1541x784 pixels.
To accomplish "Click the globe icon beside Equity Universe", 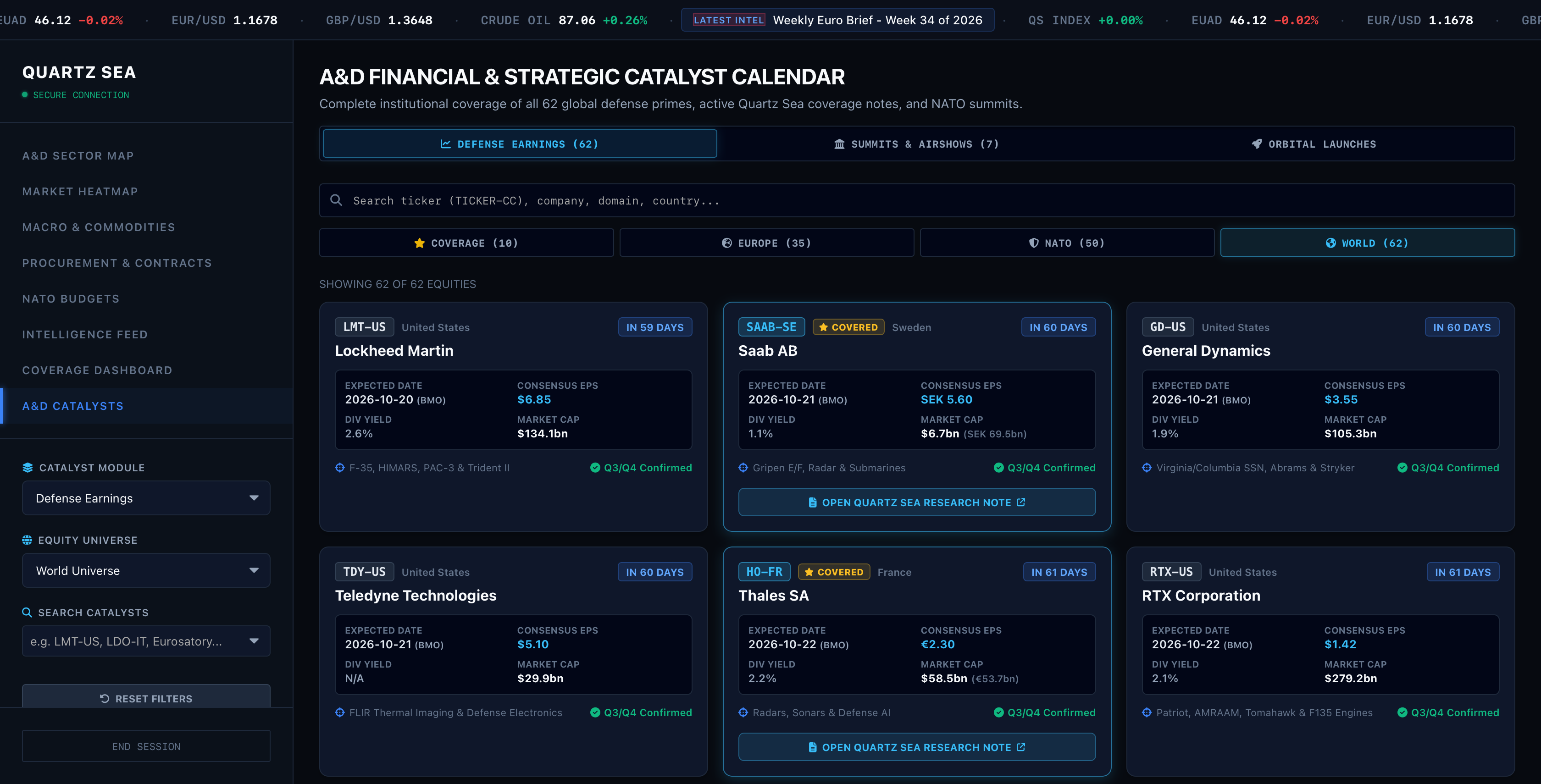I will point(27,540).
